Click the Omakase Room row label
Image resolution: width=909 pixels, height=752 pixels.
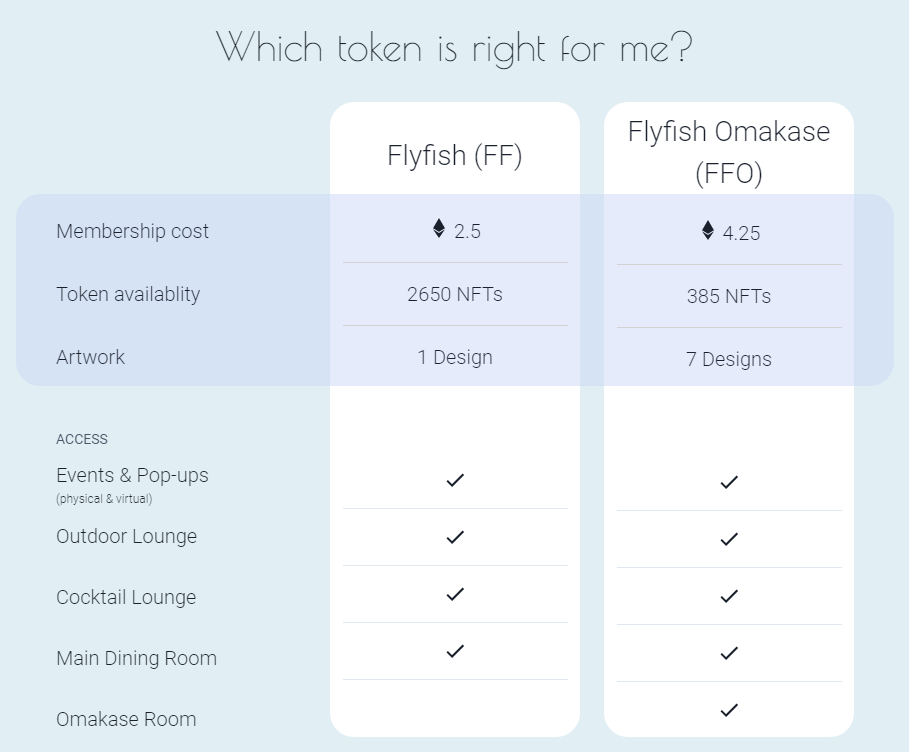(x=126, y=719)
